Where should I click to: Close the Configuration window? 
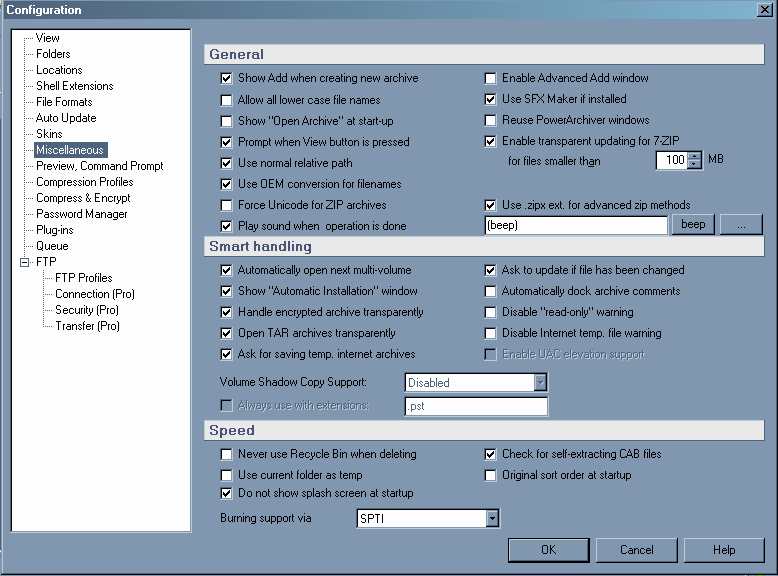point(765,10)
